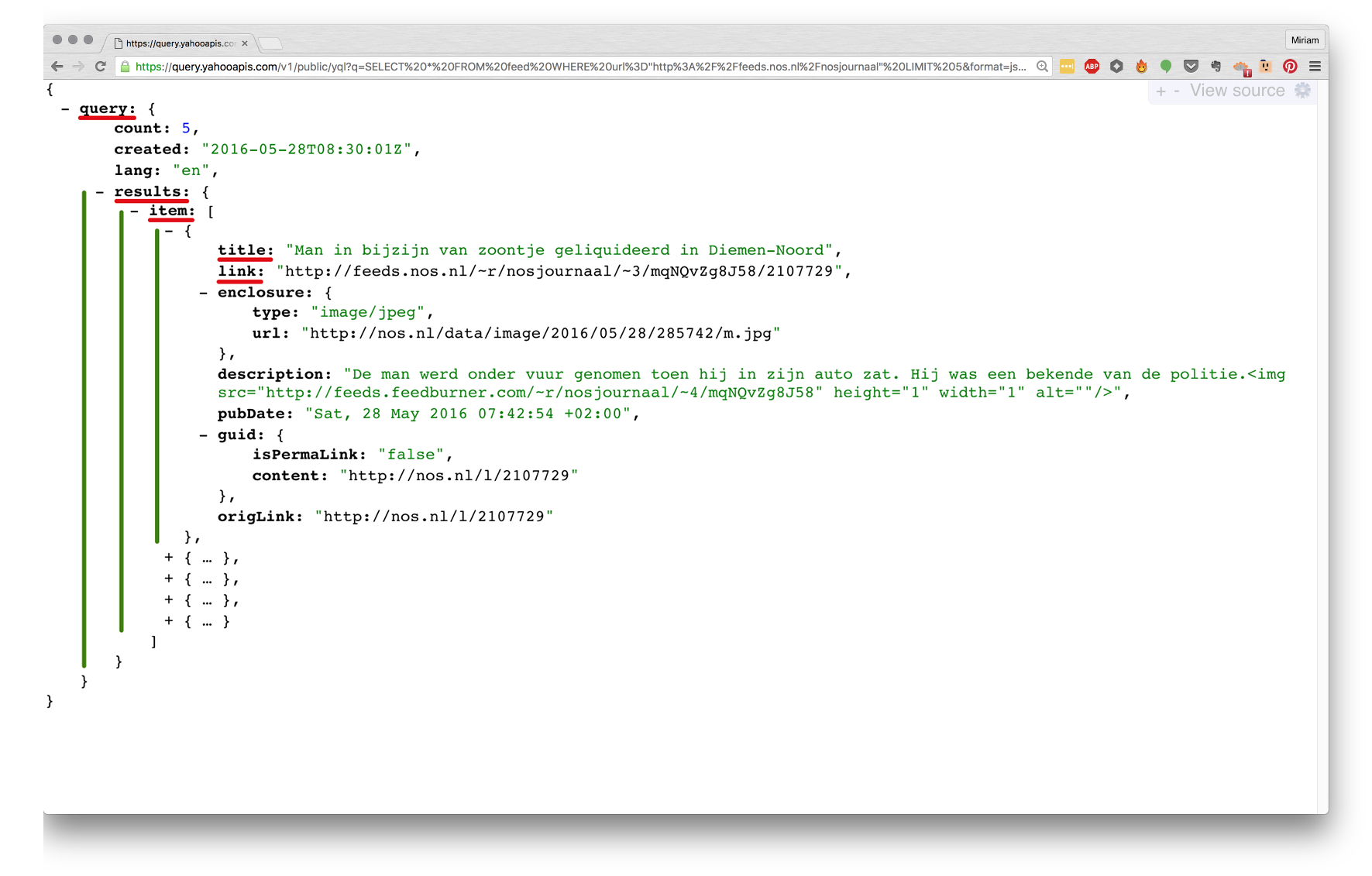Click the title string "Man in bijzijn van zoontje..."
This screenshot has width=1372, height=876.
559,250
